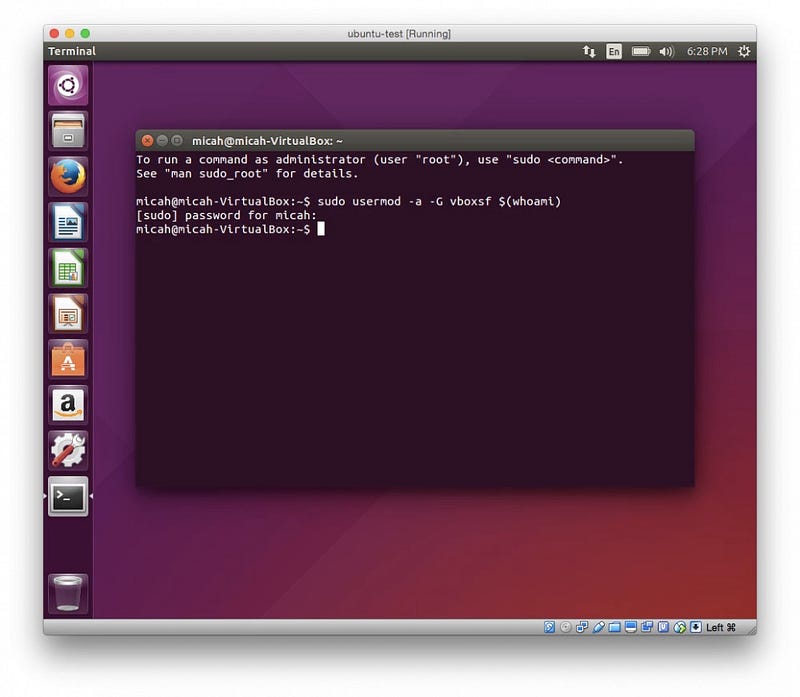
Task: Click VirtualBox optical disc indicator
Action: 565,627
